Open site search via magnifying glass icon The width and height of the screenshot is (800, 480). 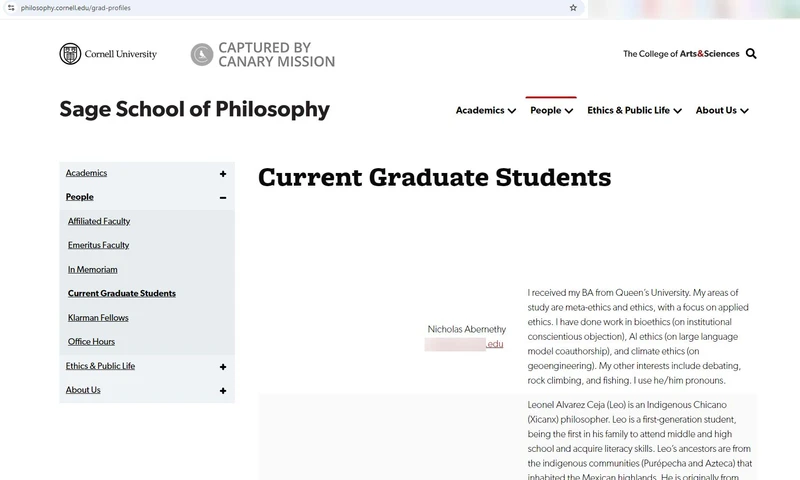pyautogui.click(x=751, y=54)
